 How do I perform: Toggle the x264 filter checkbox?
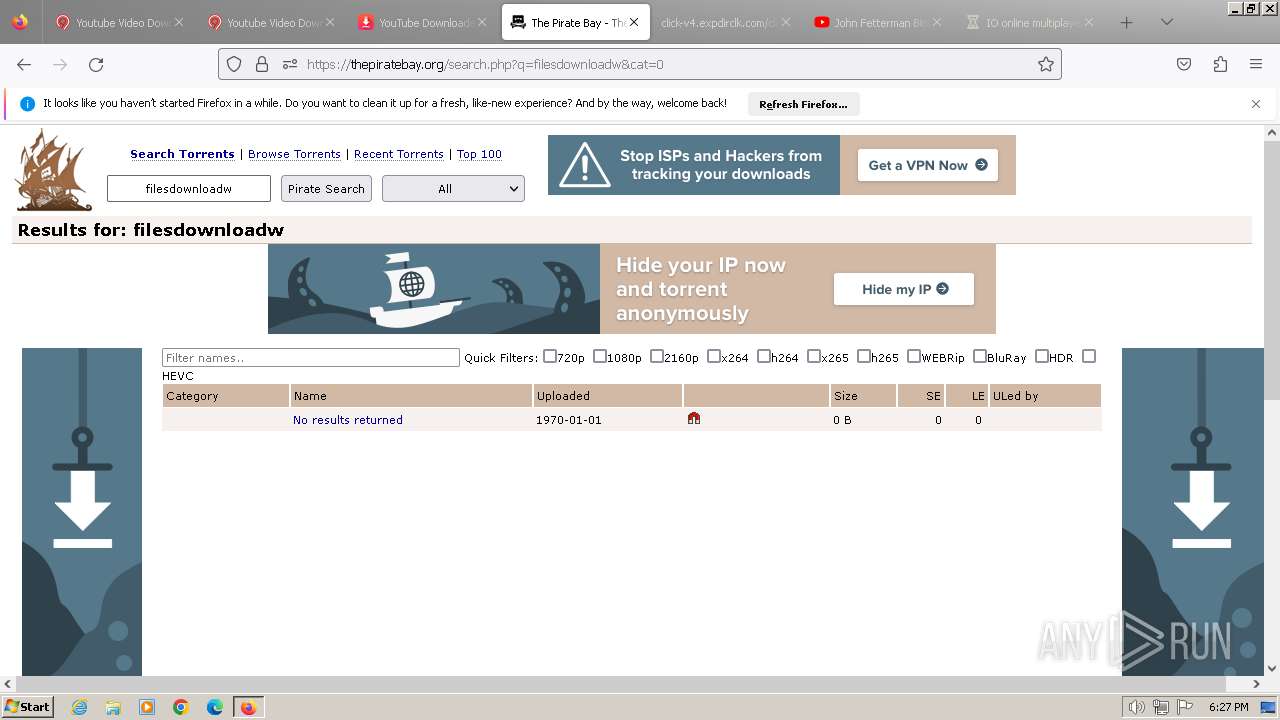[x=714, y=356]
